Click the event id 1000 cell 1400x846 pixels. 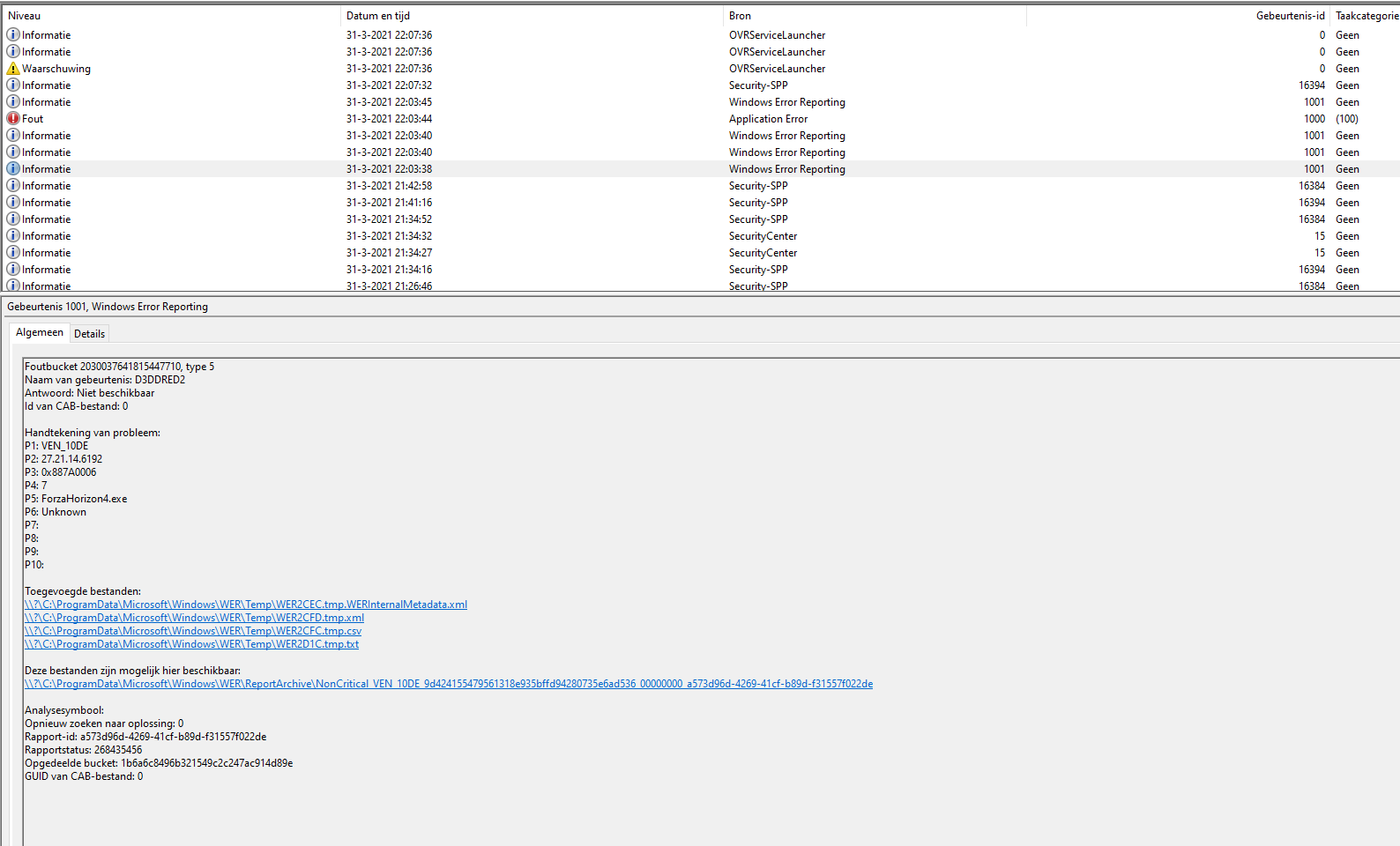(x=1314, y=119)
